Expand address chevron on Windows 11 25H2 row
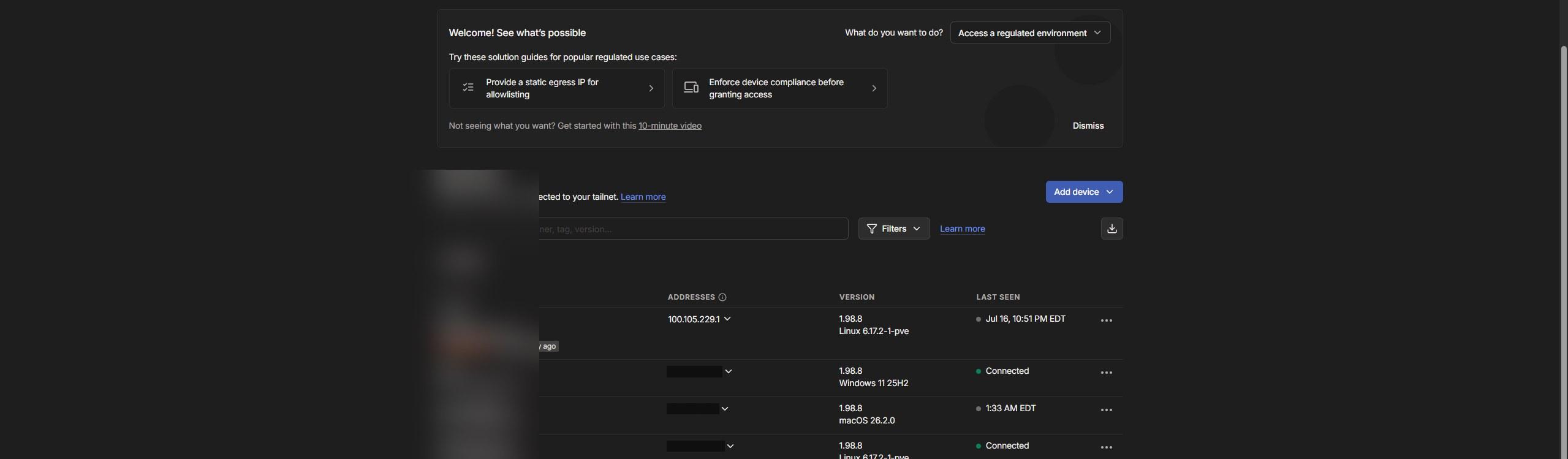 click(728, 371)
